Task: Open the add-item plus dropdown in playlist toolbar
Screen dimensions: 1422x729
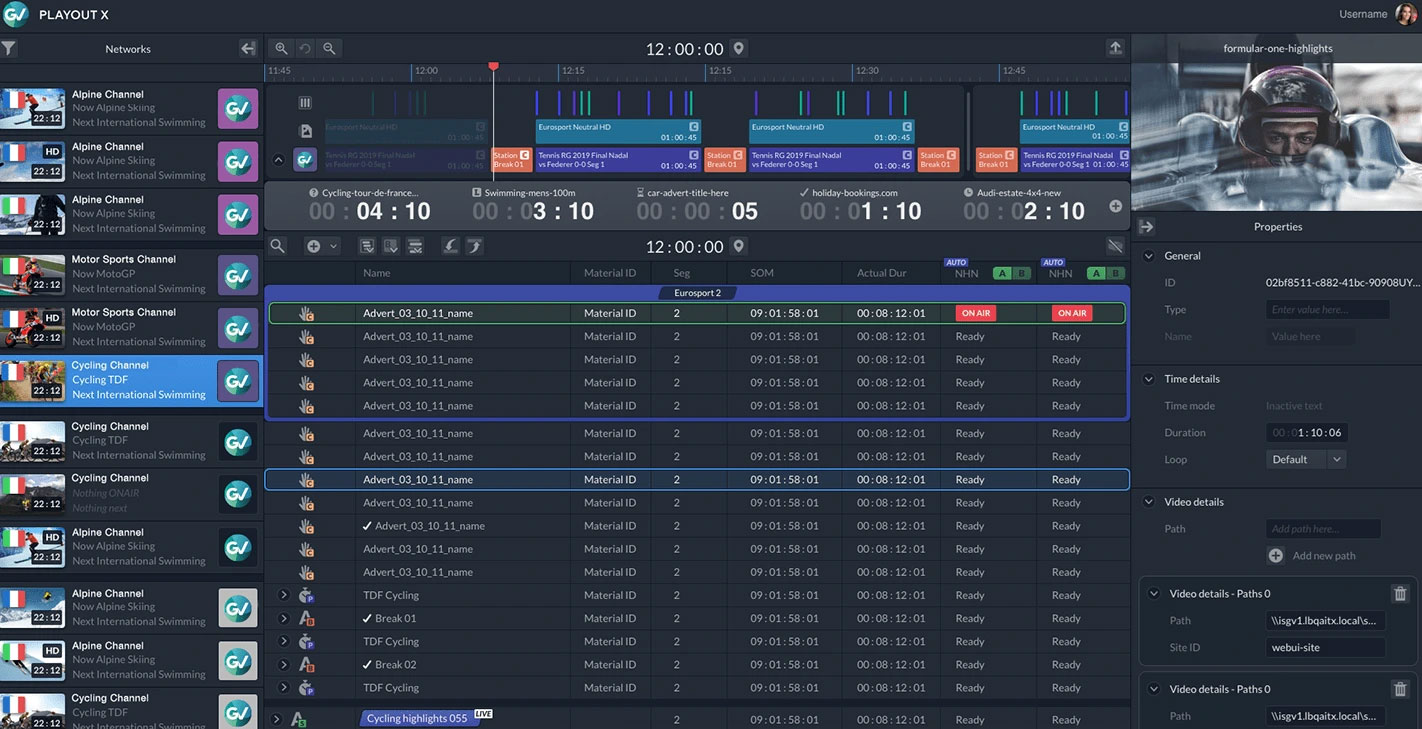Action: click(x=322, y=246)
